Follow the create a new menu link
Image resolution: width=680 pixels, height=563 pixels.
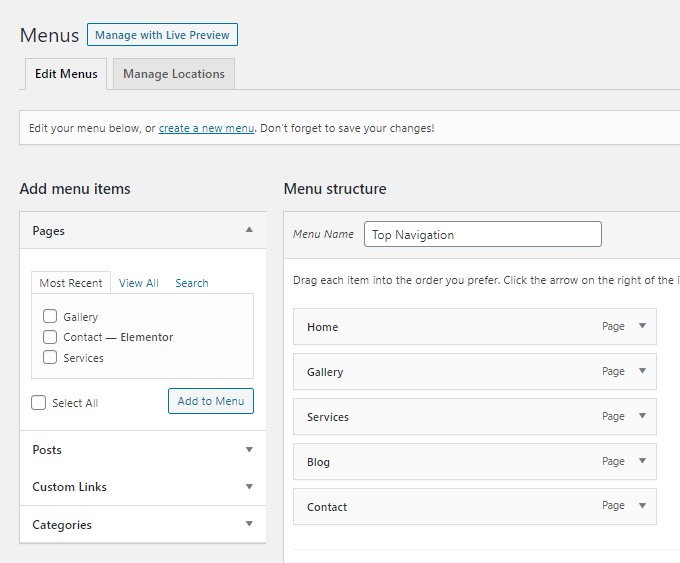[206, 128]
